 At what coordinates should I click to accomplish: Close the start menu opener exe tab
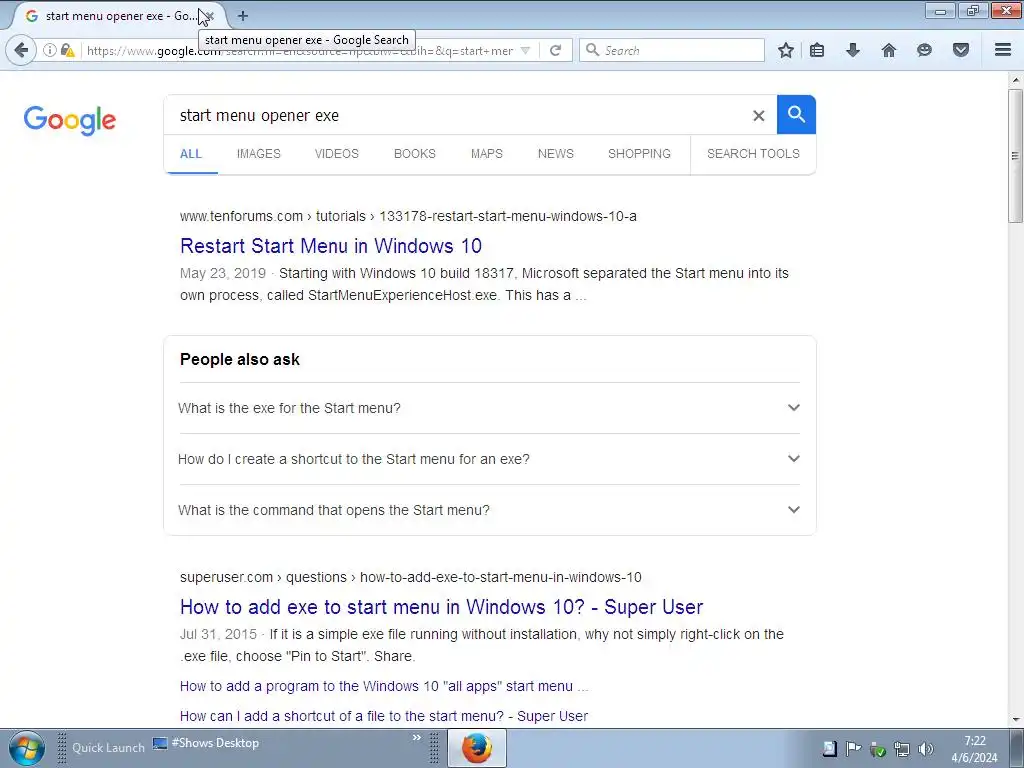[210, 16]
